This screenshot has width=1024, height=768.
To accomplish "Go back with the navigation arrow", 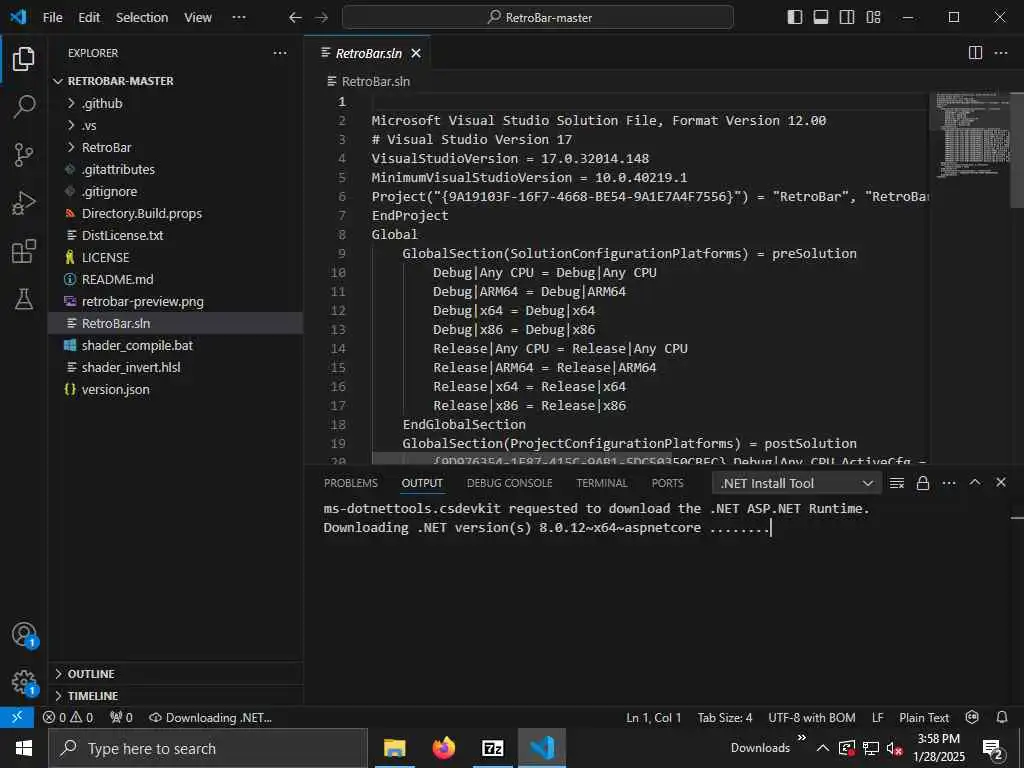I will (x=295, y=18).
